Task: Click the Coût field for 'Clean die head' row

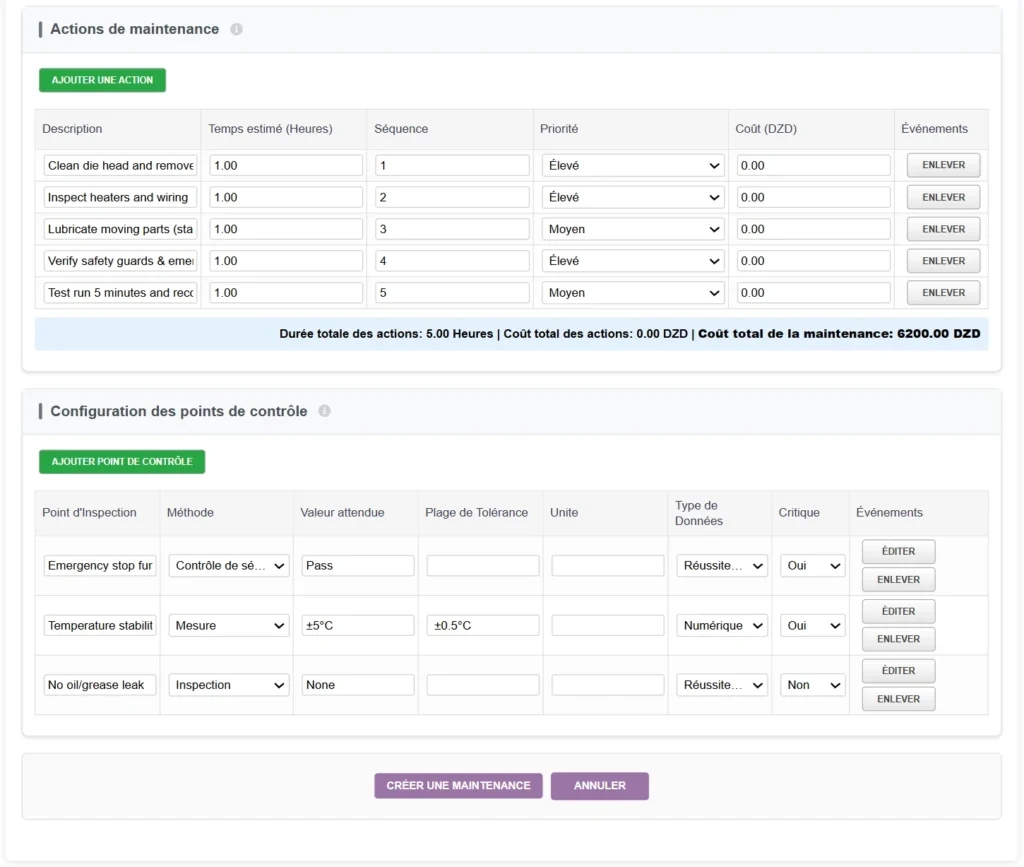Action: [x=810, y=165]
